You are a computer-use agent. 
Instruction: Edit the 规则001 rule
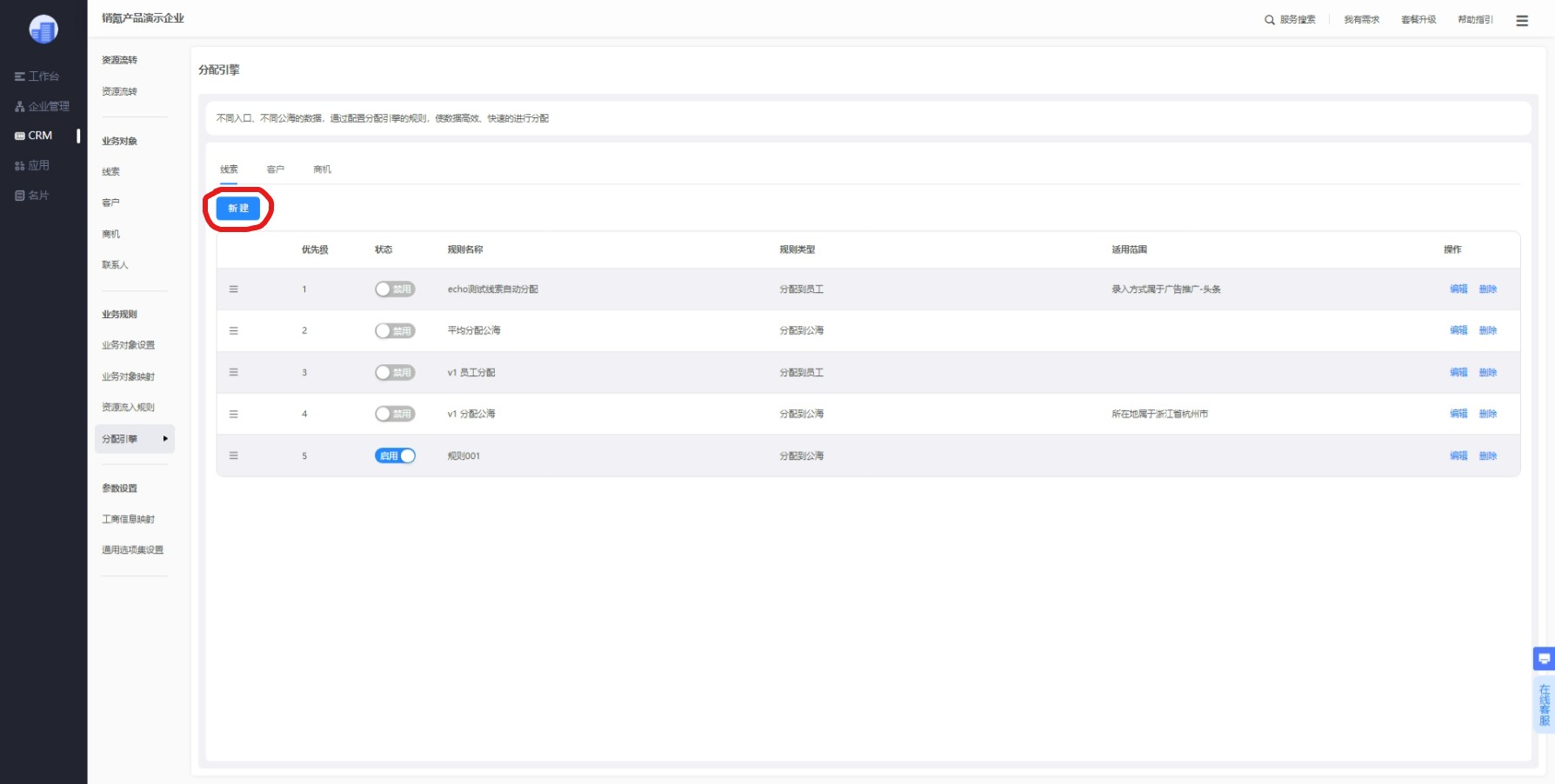pos(1458,455)
